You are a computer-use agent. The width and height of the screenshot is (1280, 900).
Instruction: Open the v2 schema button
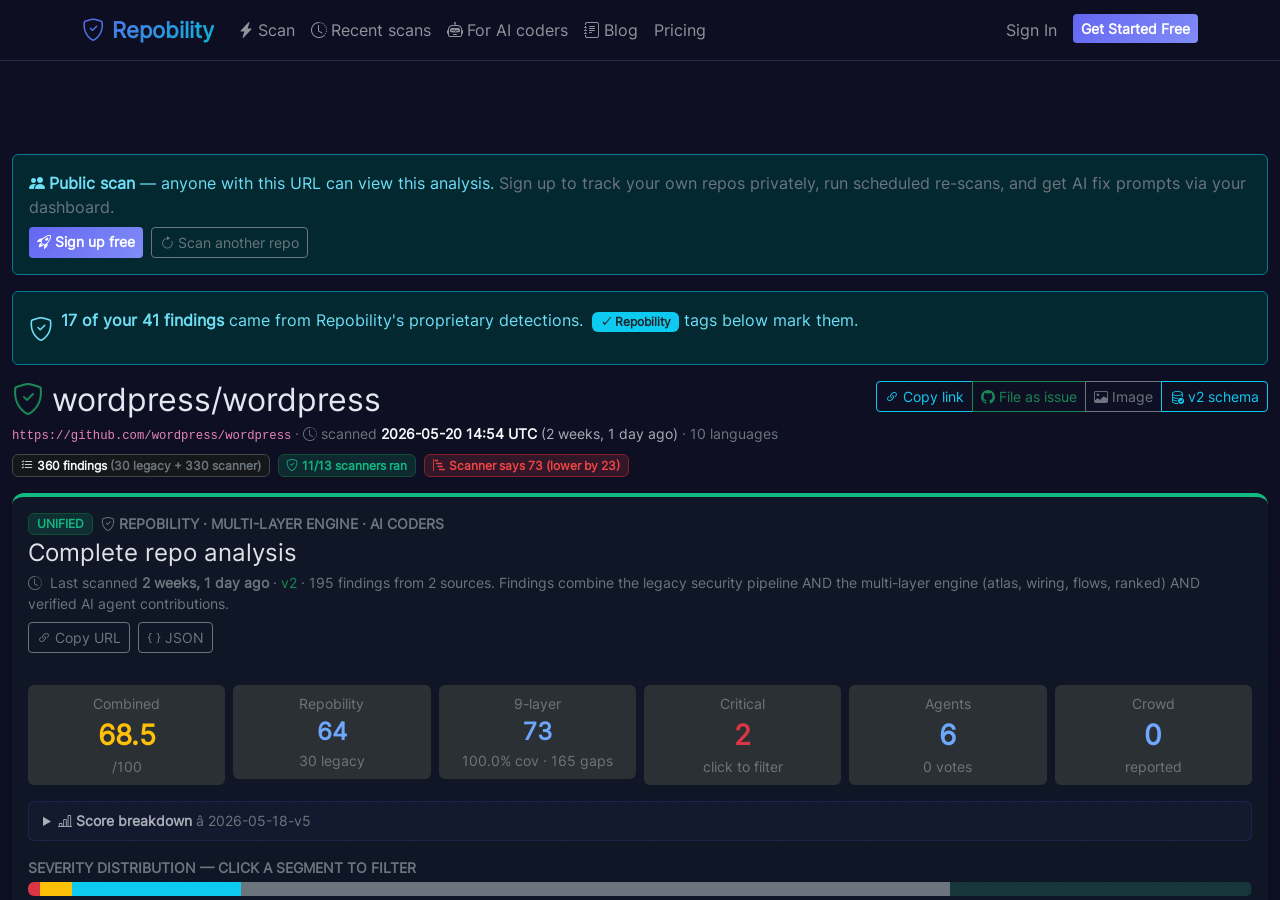click(1214, 396)
